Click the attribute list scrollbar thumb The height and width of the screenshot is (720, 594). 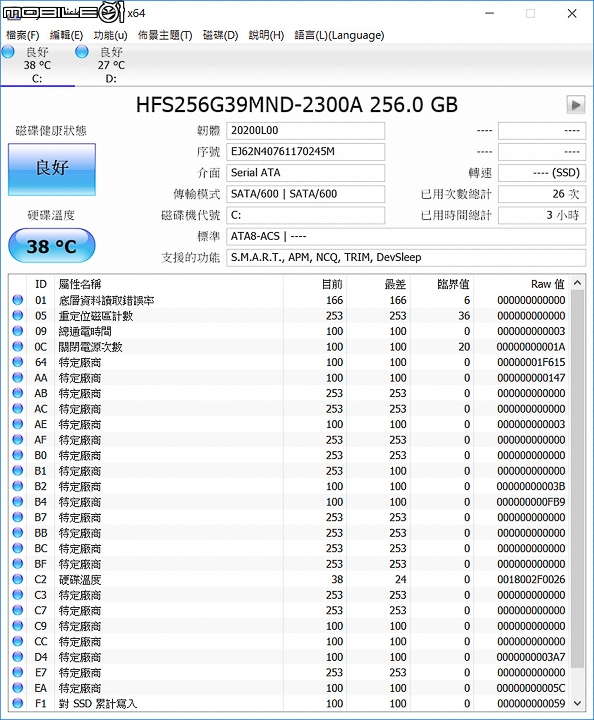pyautogui.click(x=577, y=479)
